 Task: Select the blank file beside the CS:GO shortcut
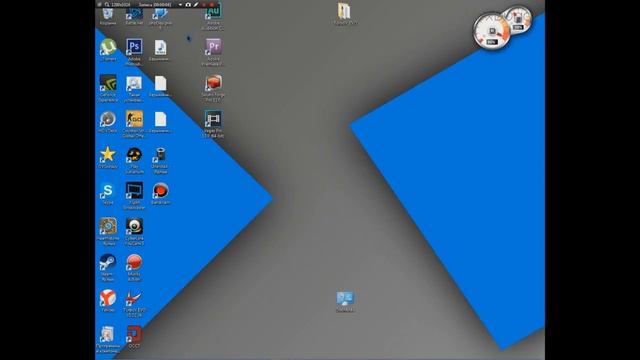click(x=160, y=119)
